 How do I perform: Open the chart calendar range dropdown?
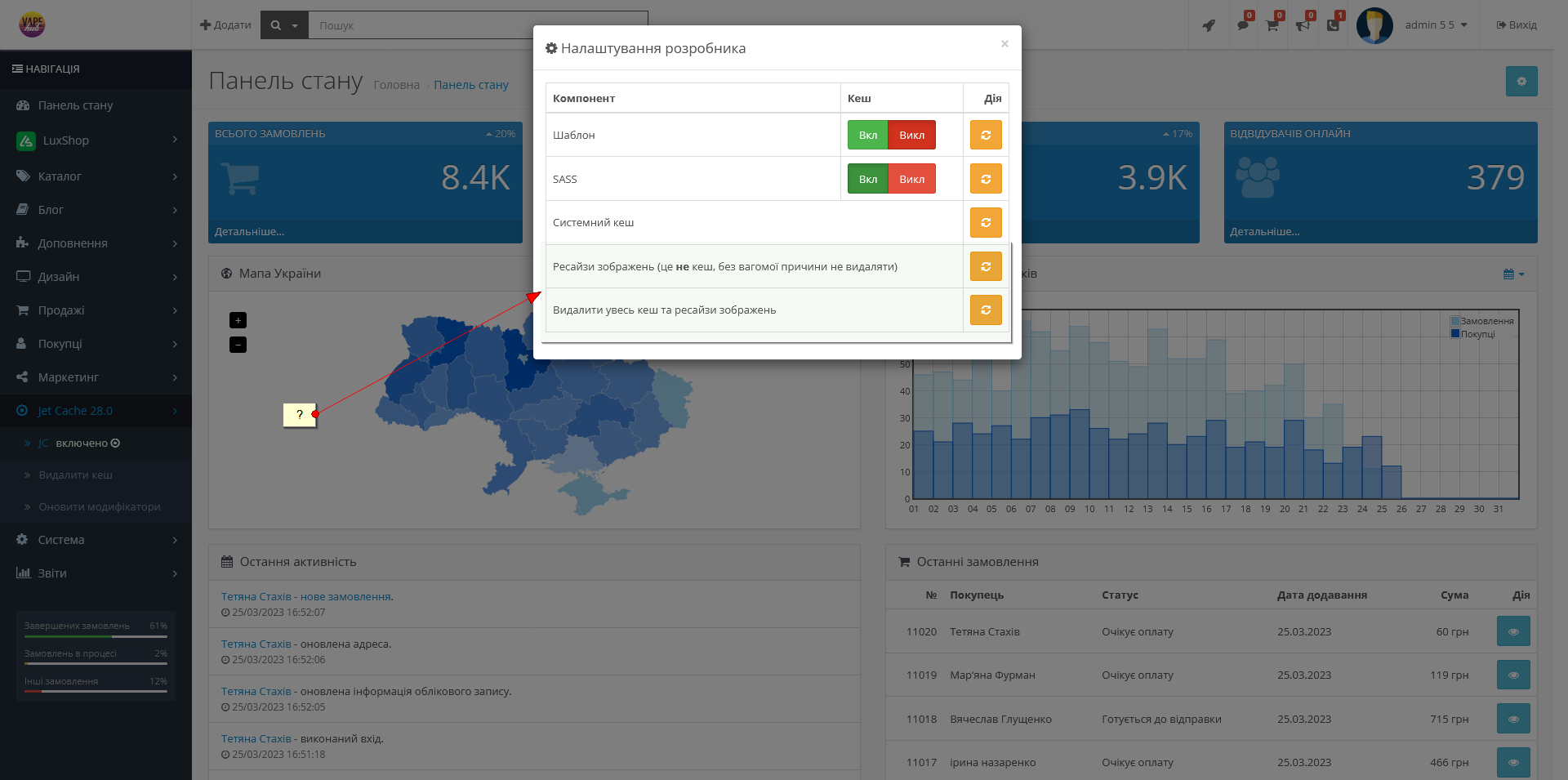pyautogui.click(x=1513, y=274)
